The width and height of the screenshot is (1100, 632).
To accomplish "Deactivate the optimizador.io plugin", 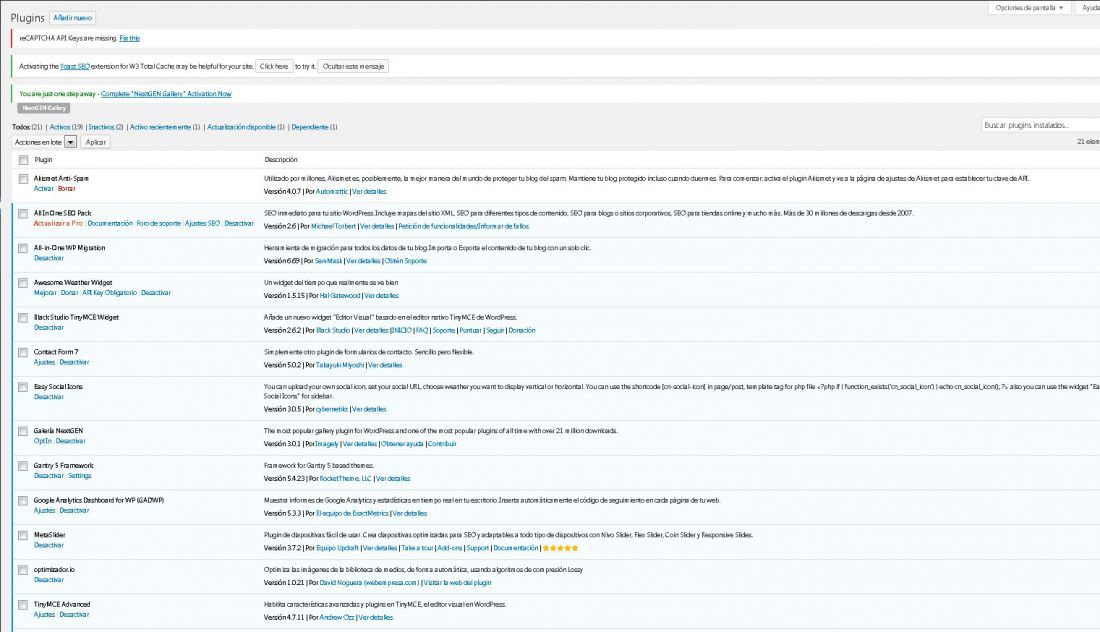I will pyautogui.click(x=49, y=580).
